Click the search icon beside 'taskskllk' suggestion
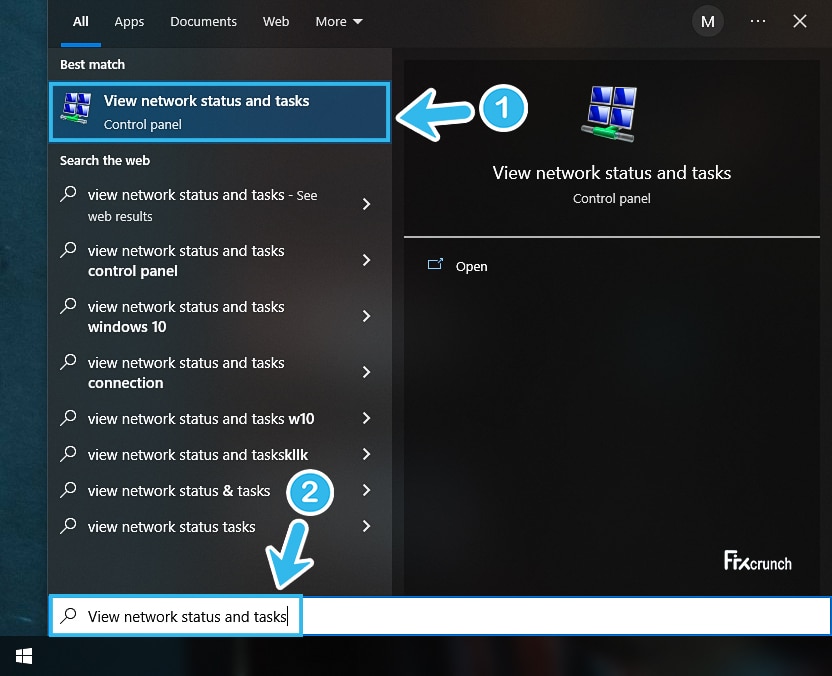Image resolution: width=832 pixels, height=676 pixels. (68, 454)
